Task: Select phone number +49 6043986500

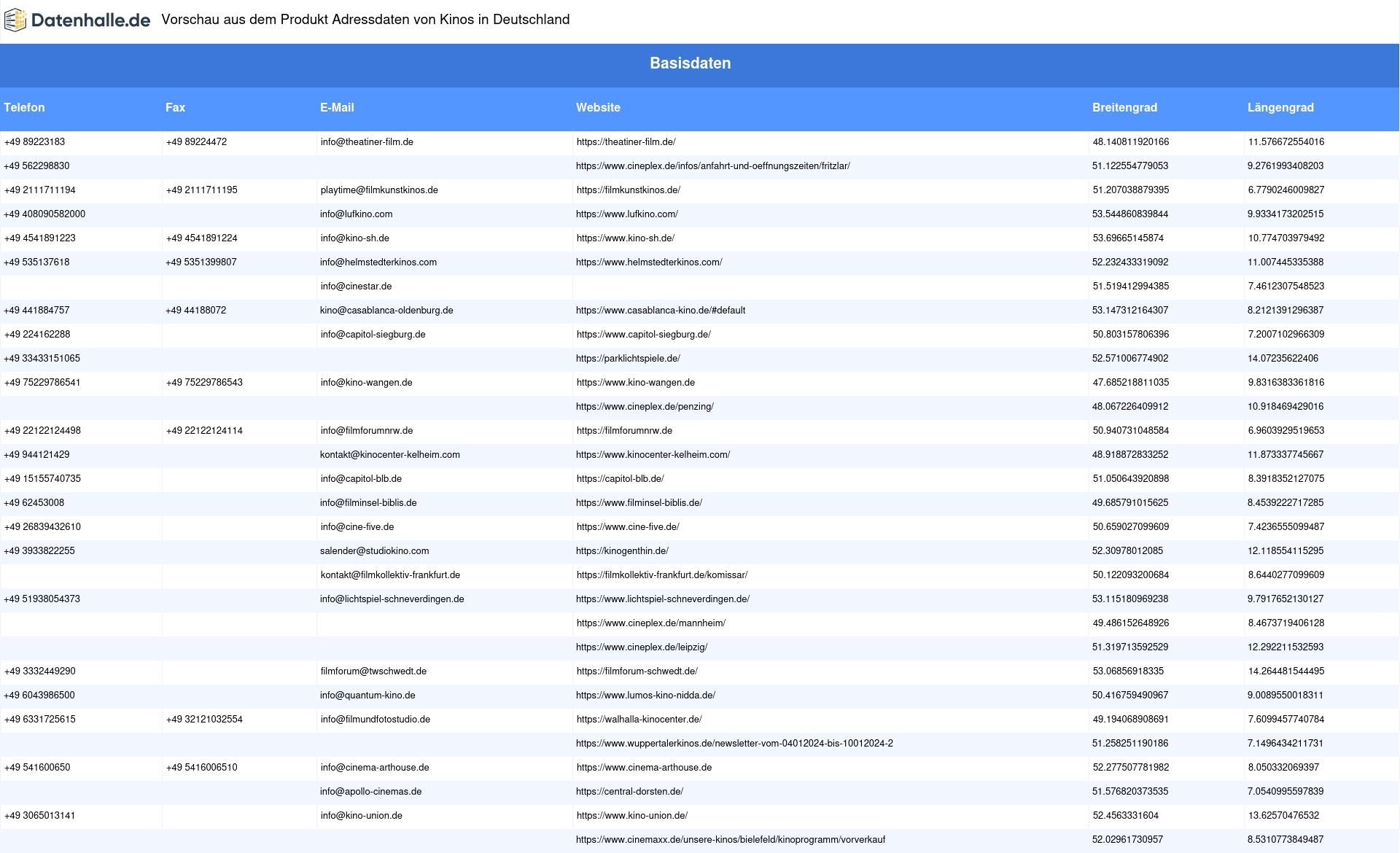Action: 39,696
